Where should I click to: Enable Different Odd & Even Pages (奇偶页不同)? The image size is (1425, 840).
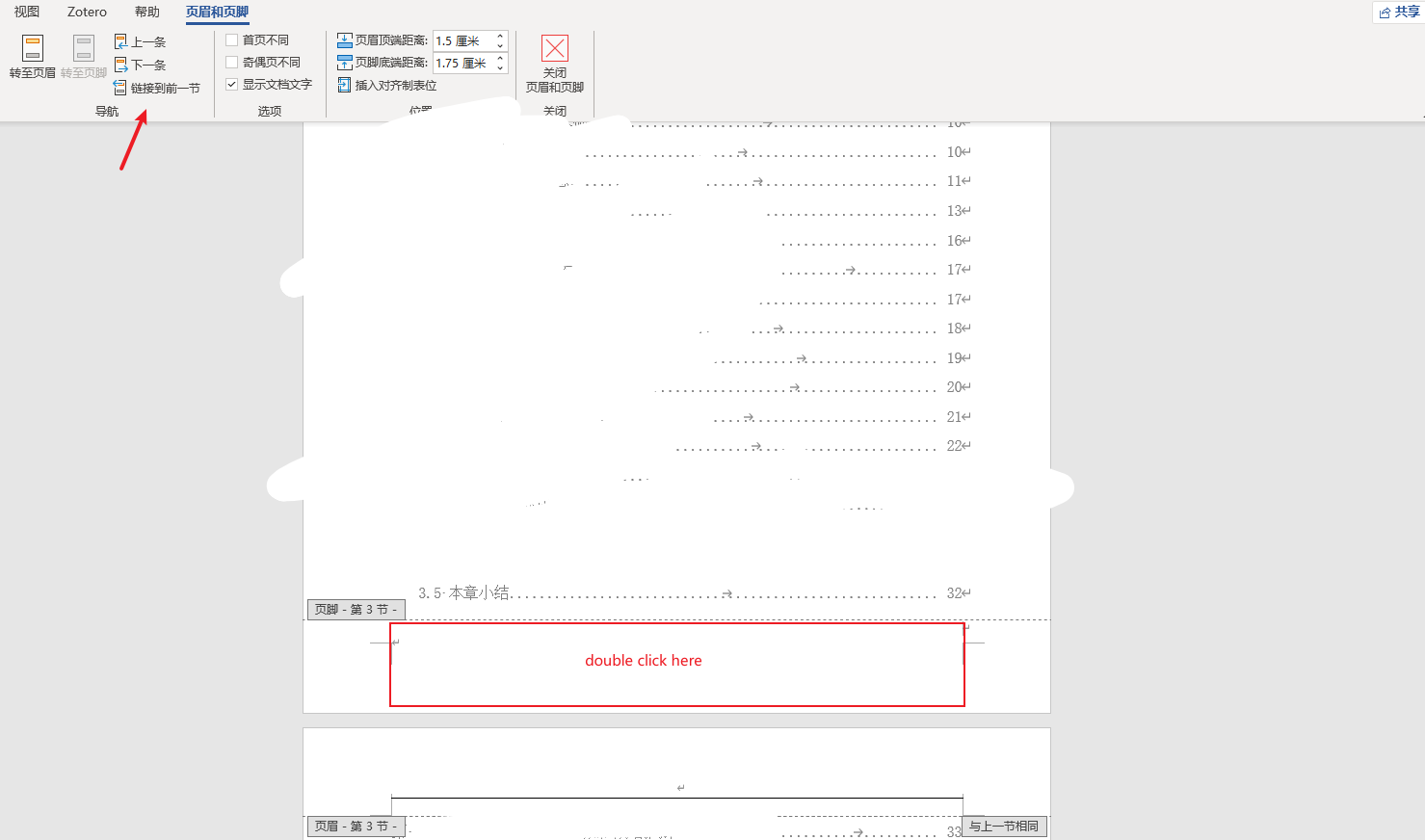click(231, 62)
